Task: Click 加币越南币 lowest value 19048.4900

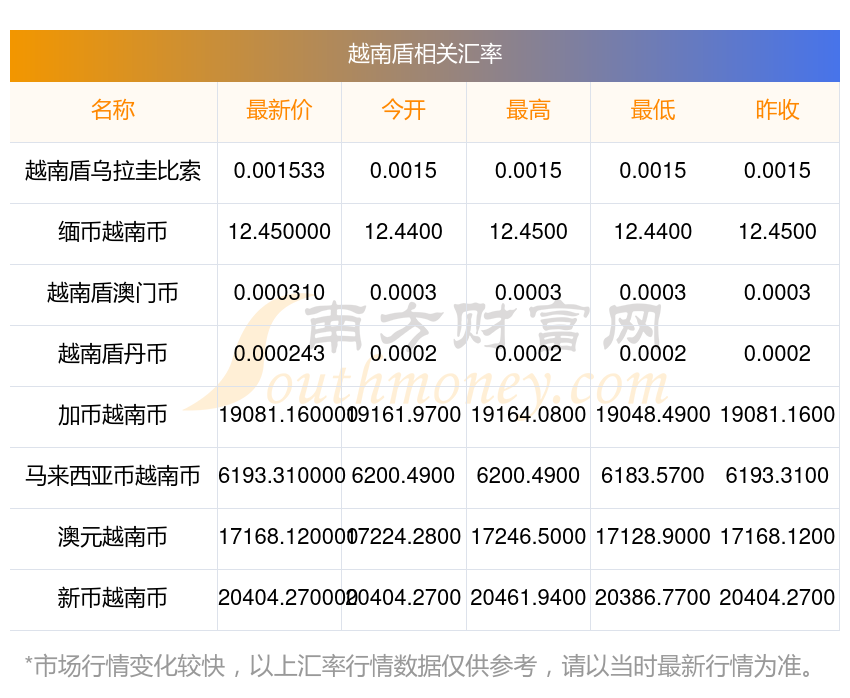Action: [x=653, y=415]
